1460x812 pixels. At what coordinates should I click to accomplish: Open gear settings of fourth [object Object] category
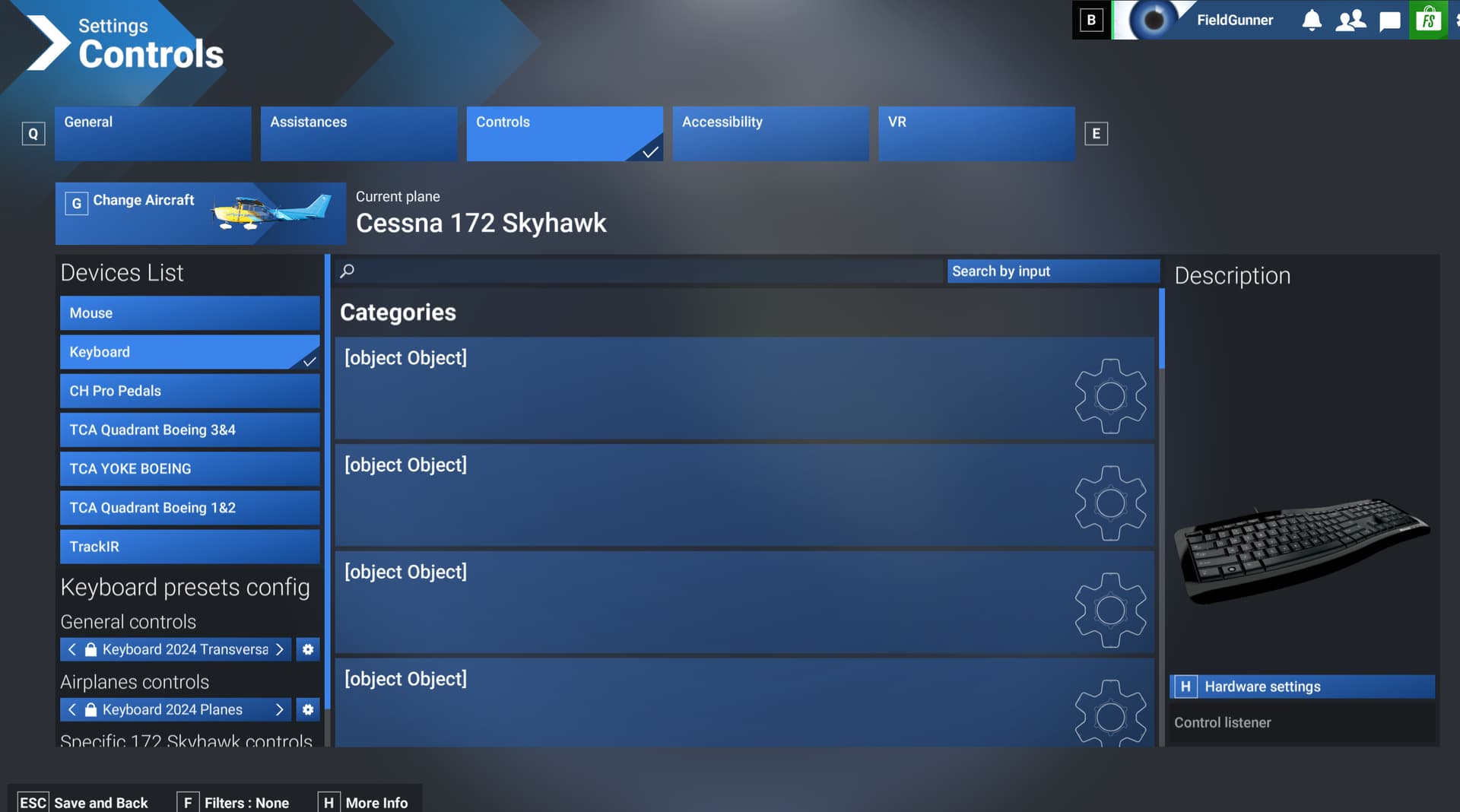tap(1110, 713)
